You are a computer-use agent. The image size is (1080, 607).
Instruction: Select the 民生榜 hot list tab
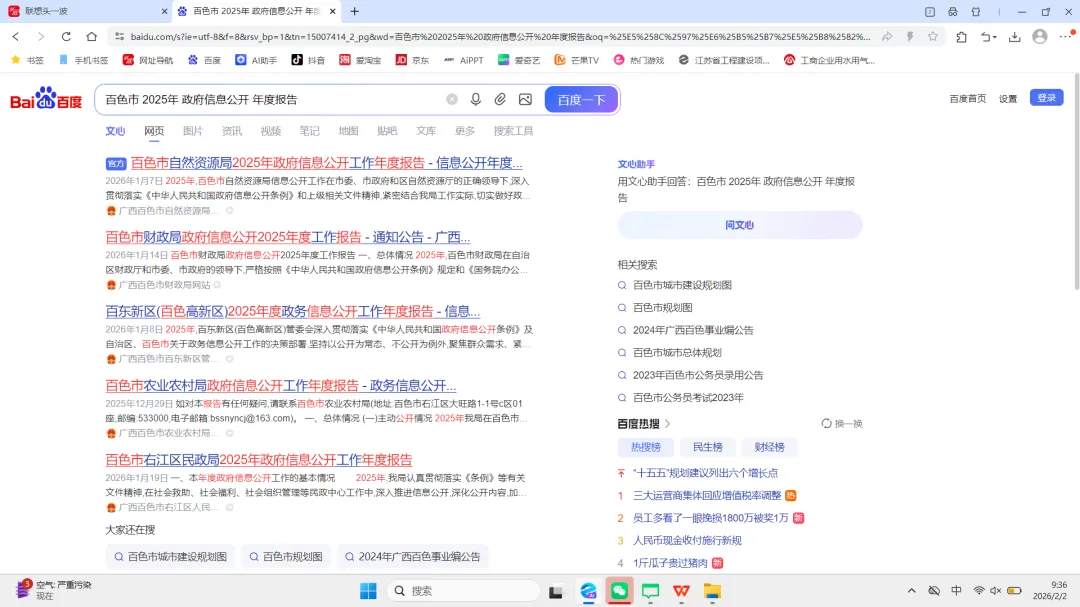pos(707,447)
